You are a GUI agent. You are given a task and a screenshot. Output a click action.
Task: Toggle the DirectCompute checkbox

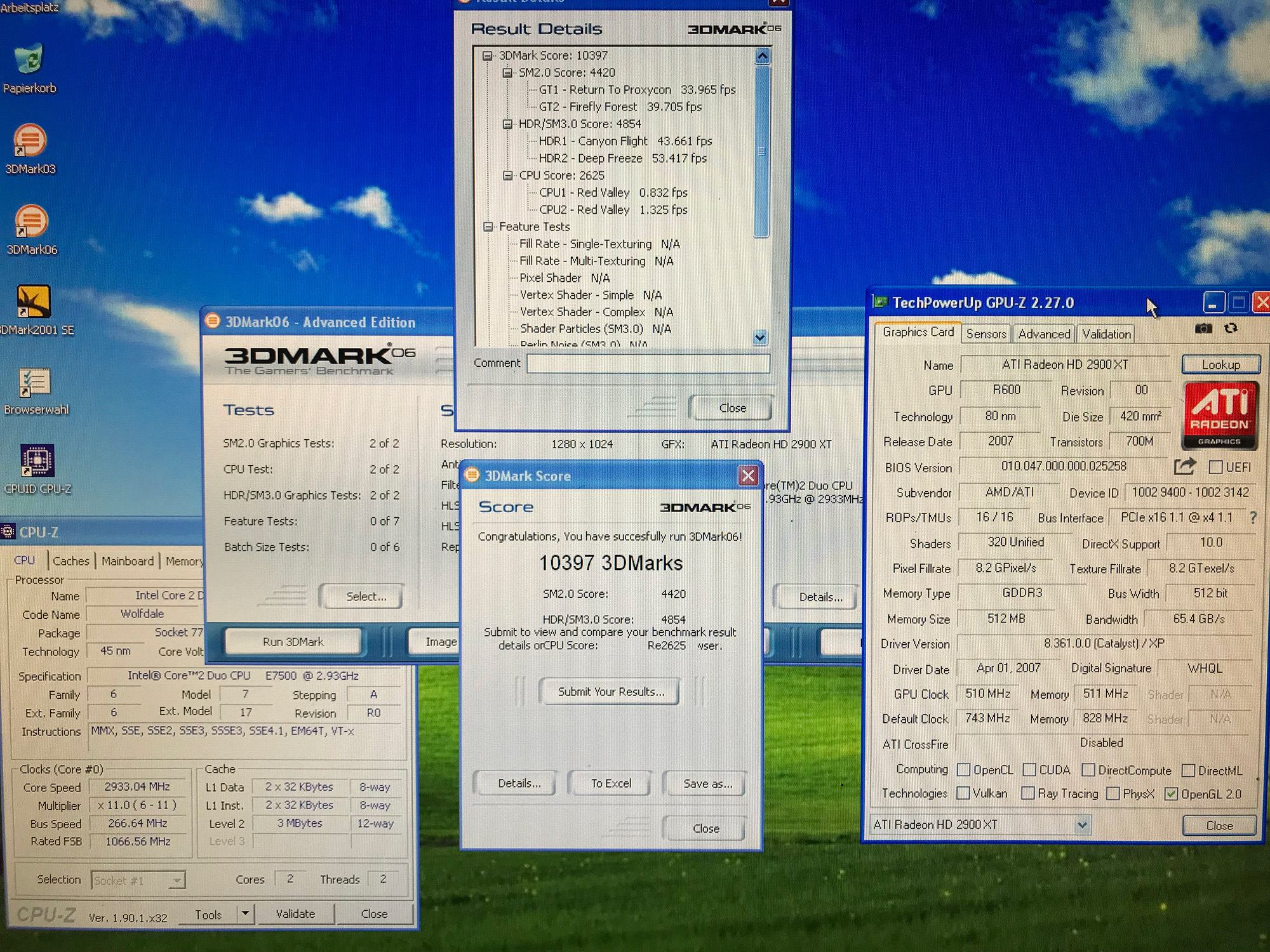pyautogui.click(x=1088, y=770)
